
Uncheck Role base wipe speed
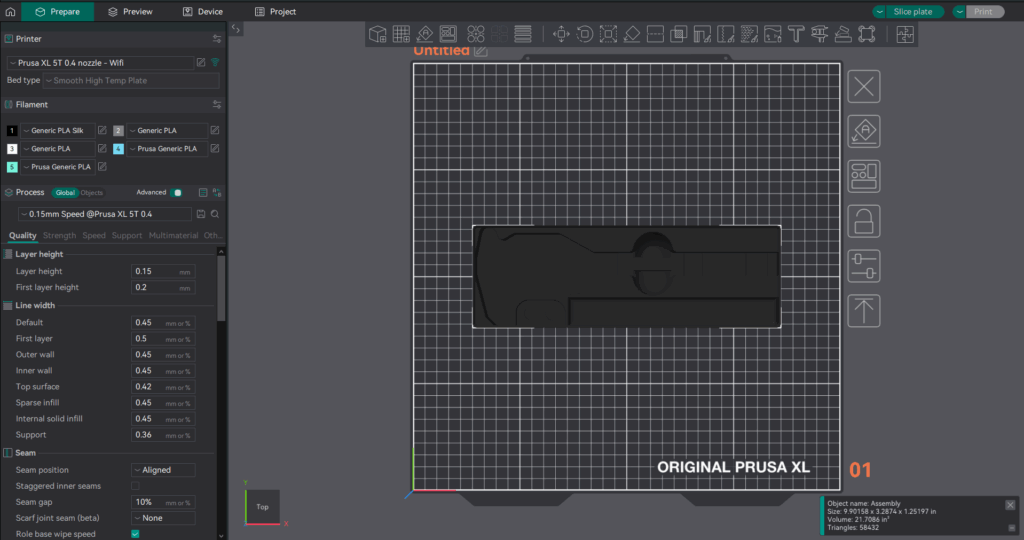136,534
